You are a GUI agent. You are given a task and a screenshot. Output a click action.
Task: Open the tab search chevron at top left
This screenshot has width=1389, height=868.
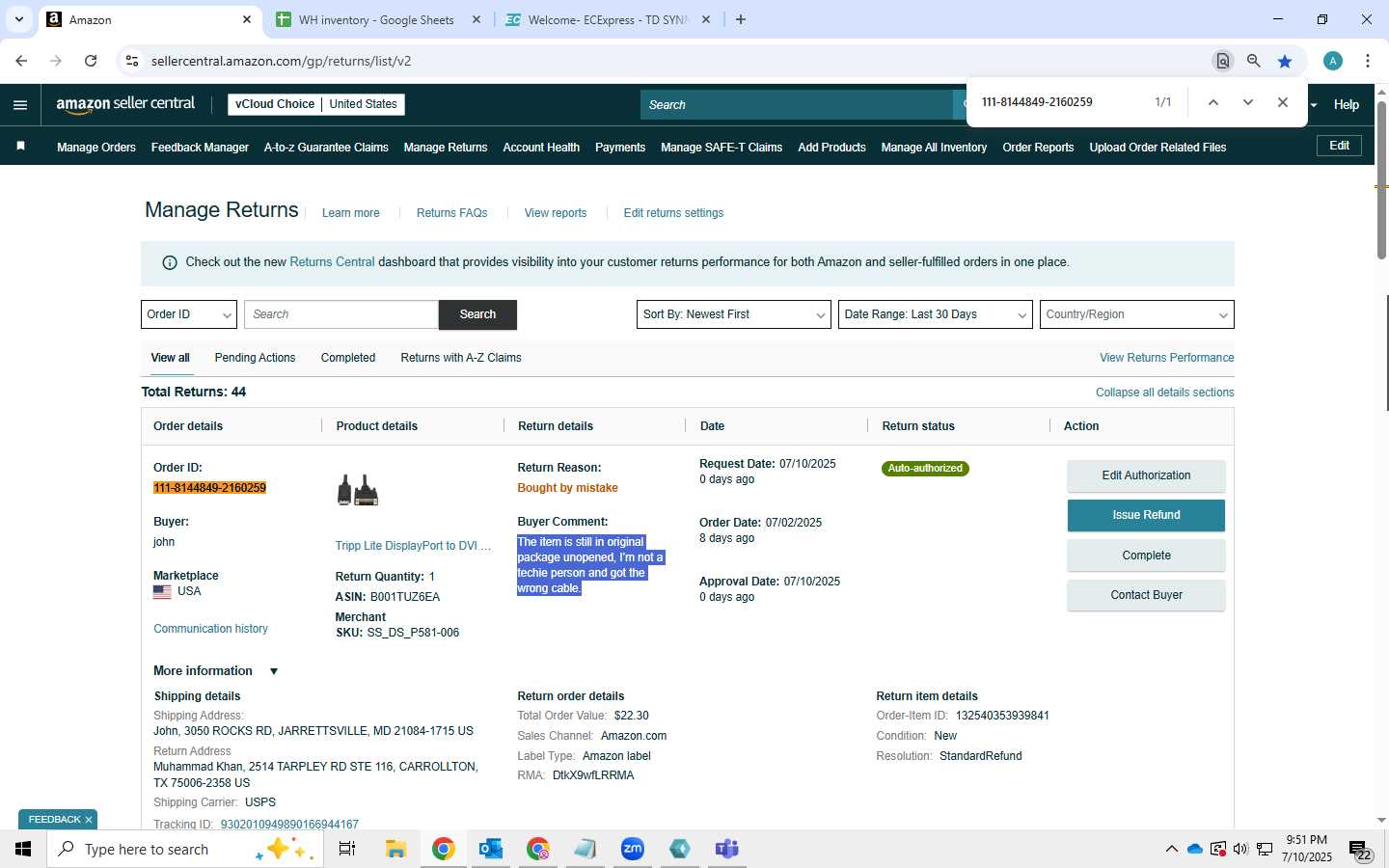[x=18, y=19]
